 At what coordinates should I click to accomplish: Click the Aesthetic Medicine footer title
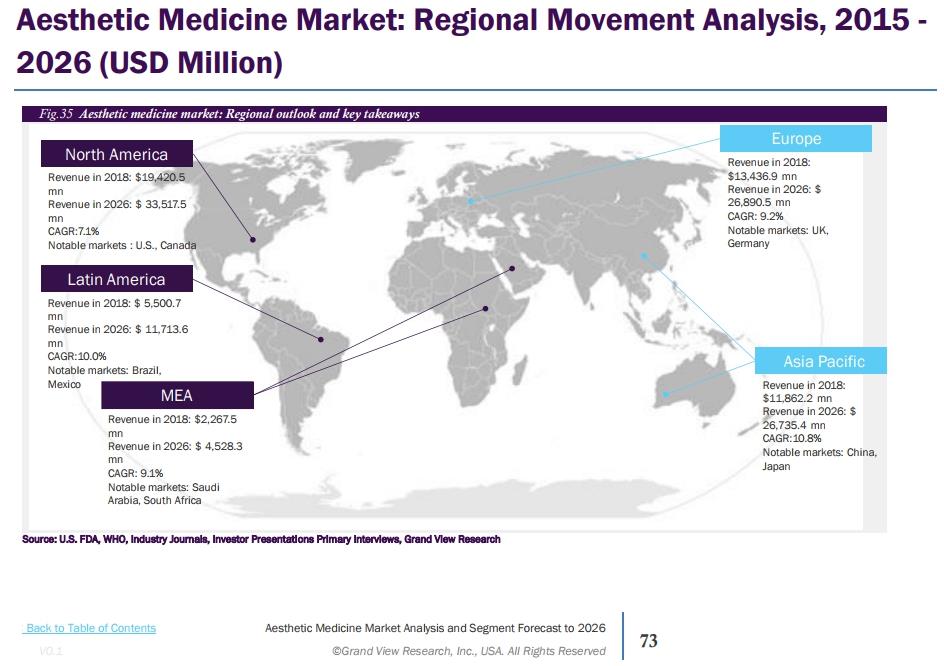(435, 628)
